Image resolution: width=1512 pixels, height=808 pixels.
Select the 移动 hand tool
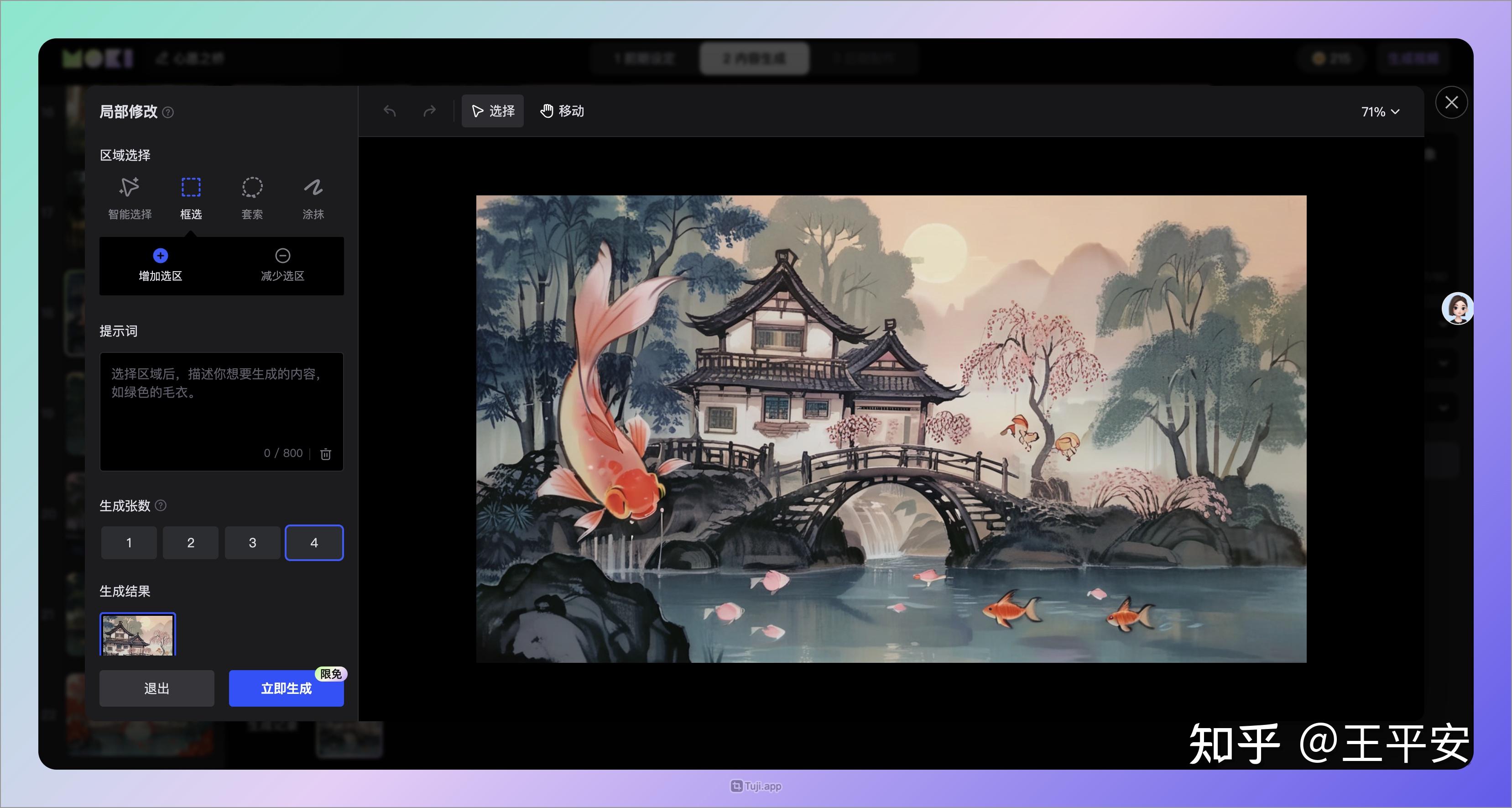(561, 111)
